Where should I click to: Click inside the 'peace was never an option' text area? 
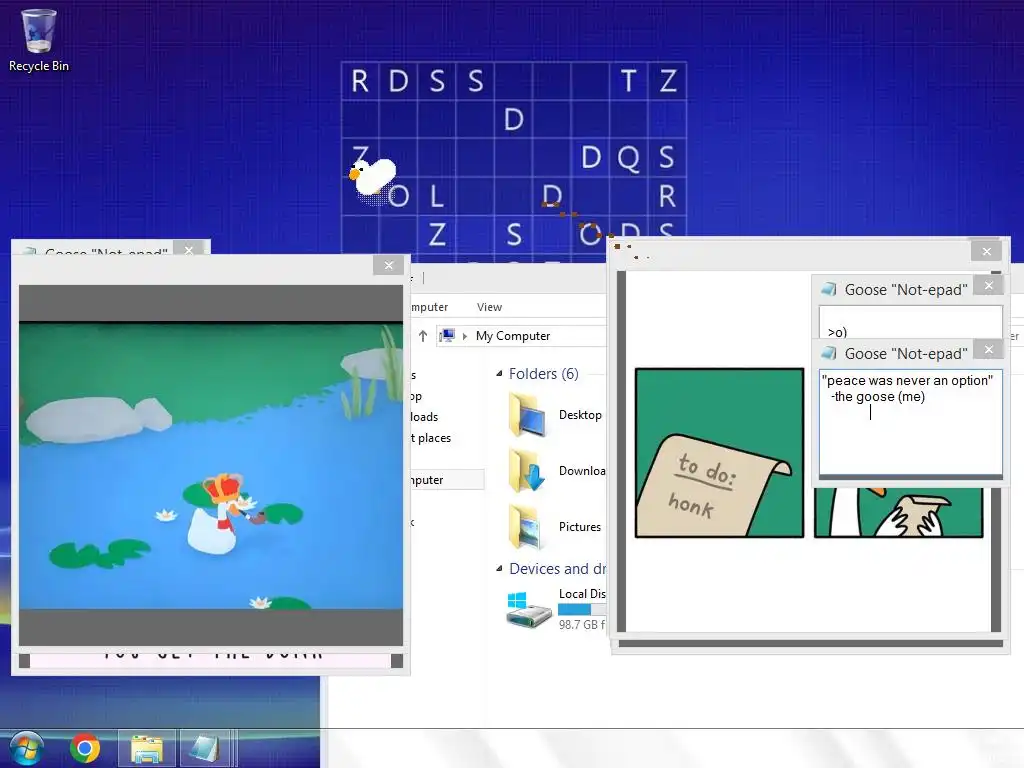tap(910, 422)
